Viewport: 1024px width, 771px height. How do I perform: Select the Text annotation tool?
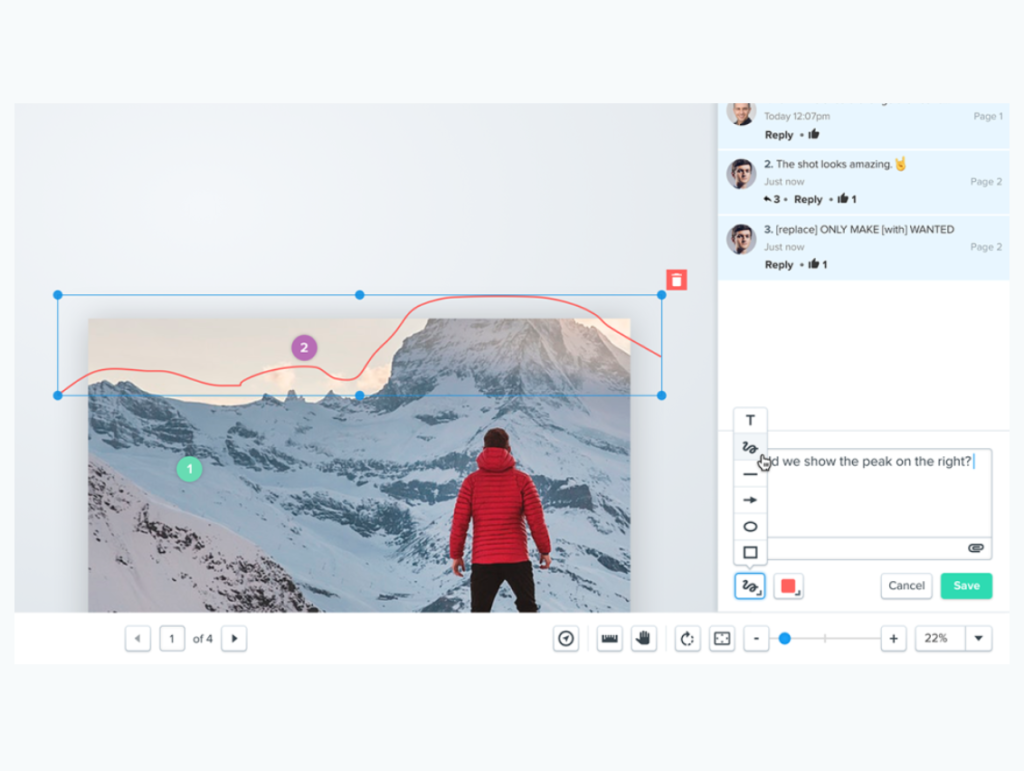coord(750,420)
